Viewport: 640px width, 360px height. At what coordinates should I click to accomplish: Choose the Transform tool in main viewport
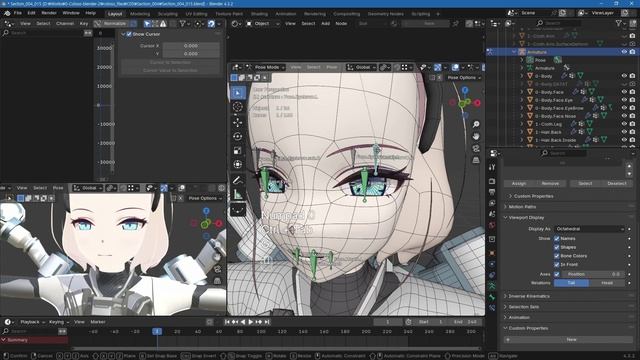tap(238, 164)
